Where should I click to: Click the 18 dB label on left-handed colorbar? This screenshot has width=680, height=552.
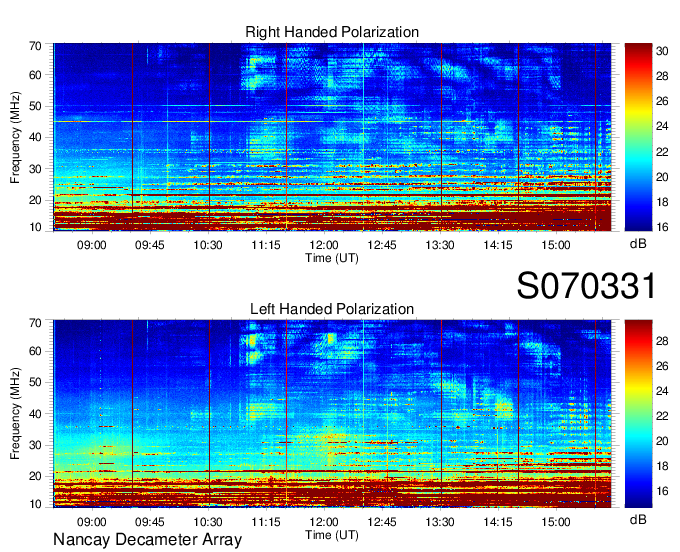(662, 466)
